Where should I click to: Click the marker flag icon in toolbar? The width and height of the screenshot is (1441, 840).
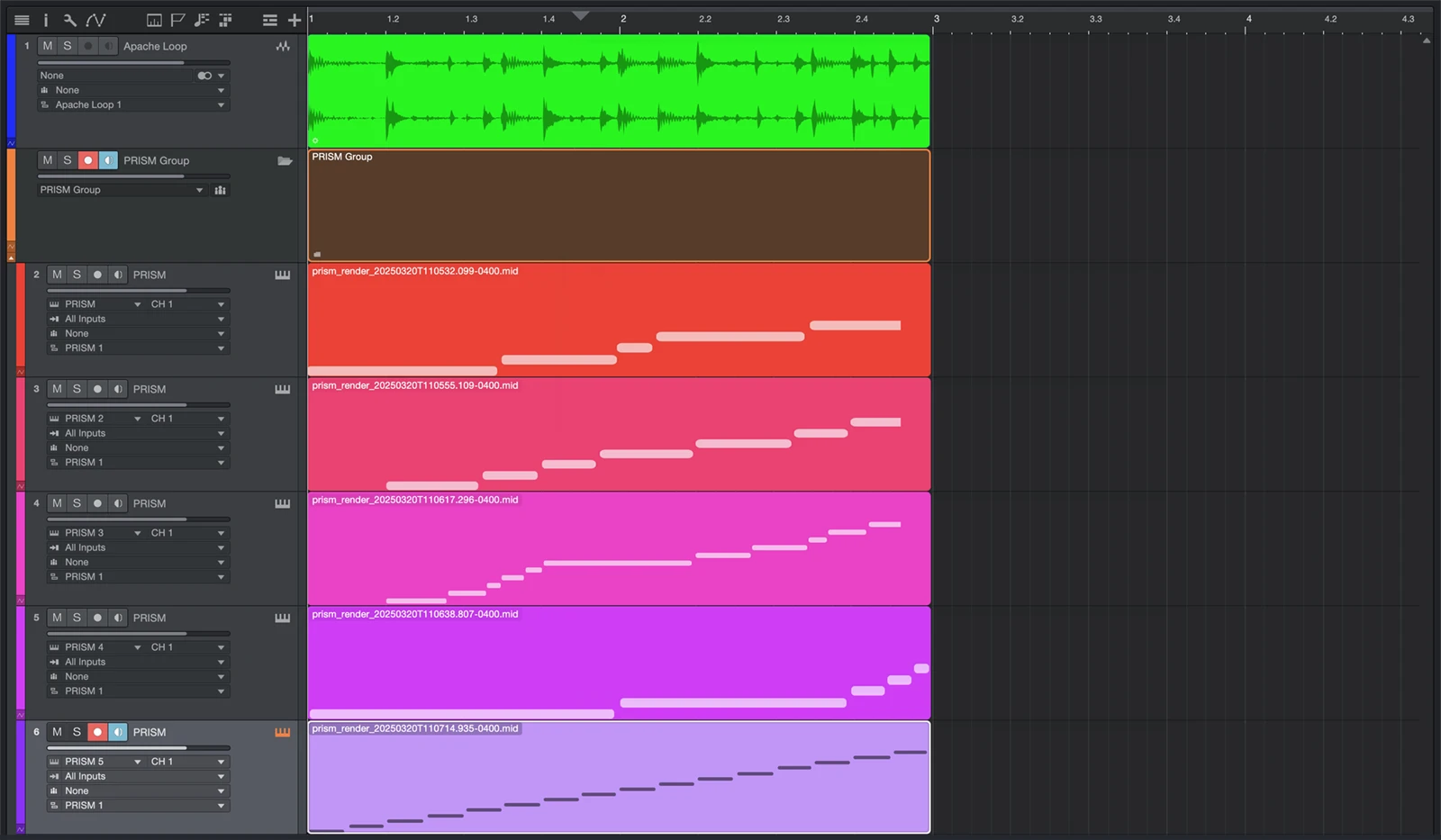pos(177,19)
